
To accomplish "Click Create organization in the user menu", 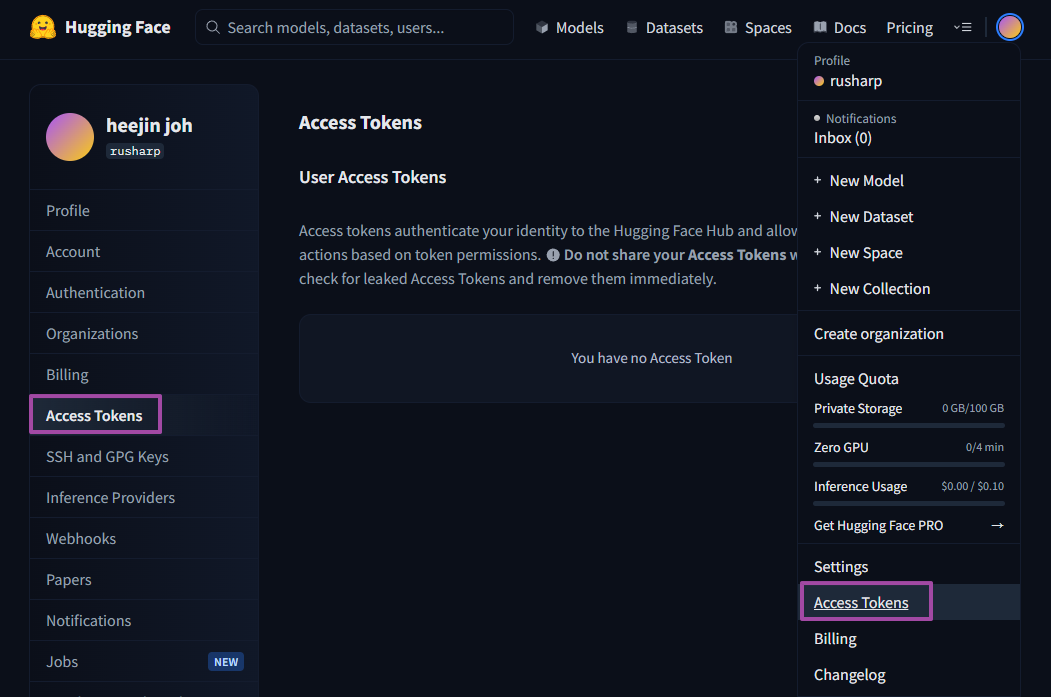I will 909,334.
